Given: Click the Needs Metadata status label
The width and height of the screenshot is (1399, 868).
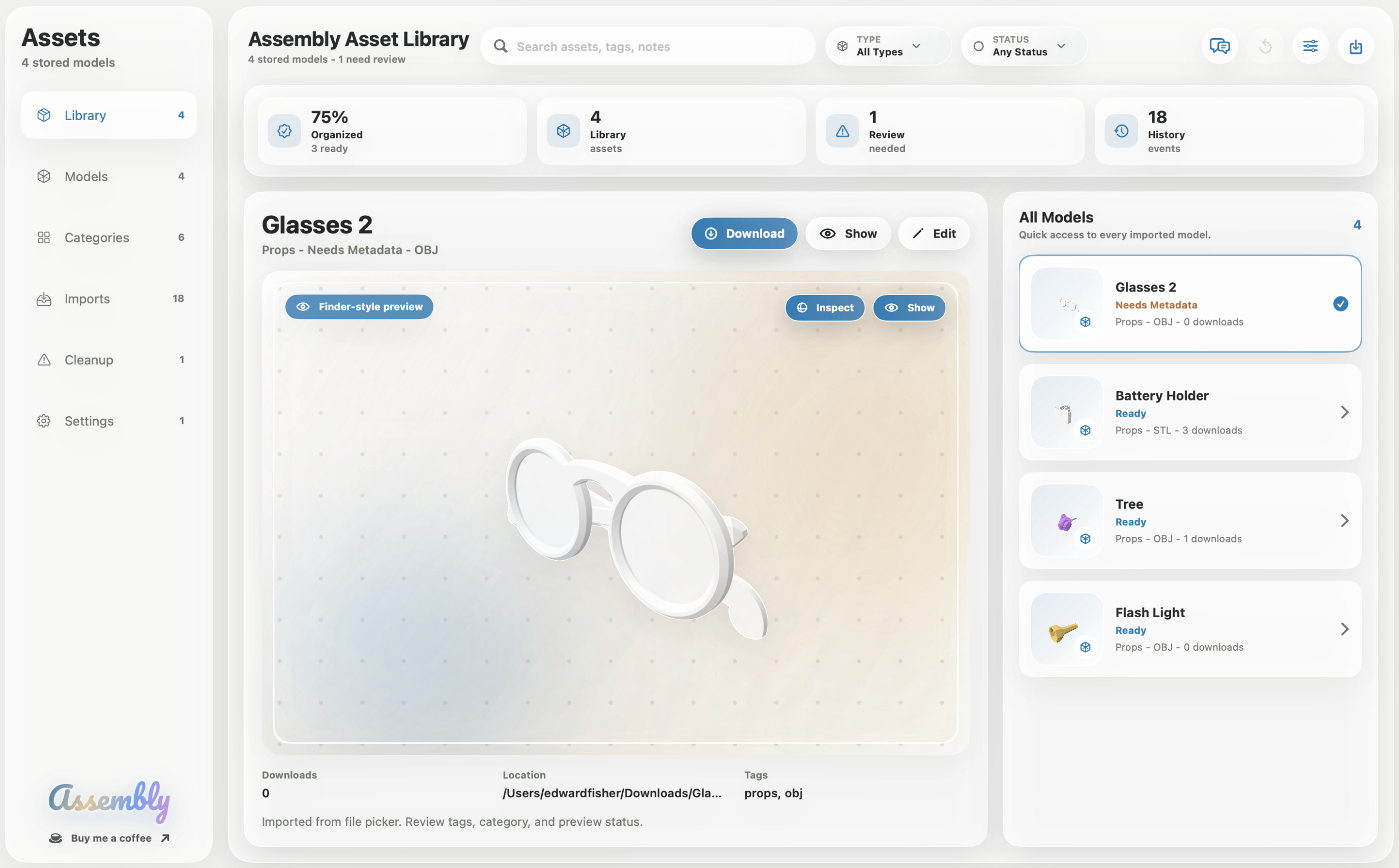Looking at the screenshot, I should pos(1156,305).
